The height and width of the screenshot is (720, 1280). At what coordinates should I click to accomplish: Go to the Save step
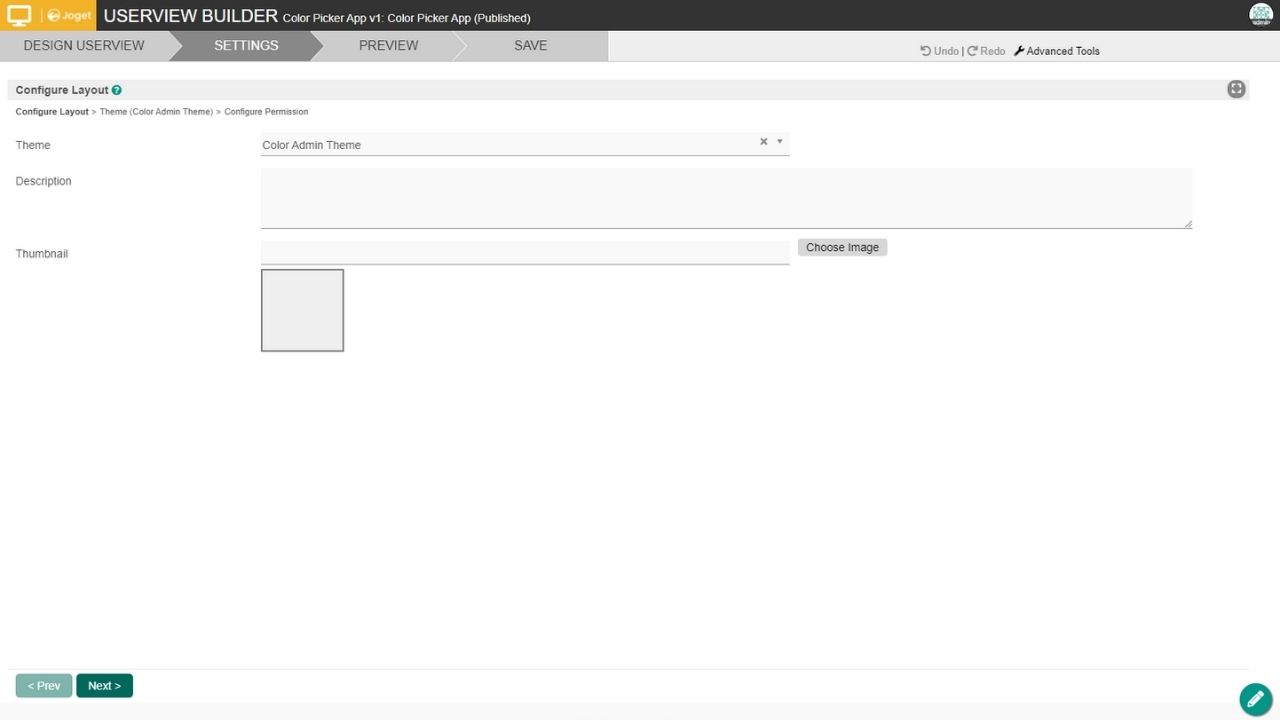530,46
